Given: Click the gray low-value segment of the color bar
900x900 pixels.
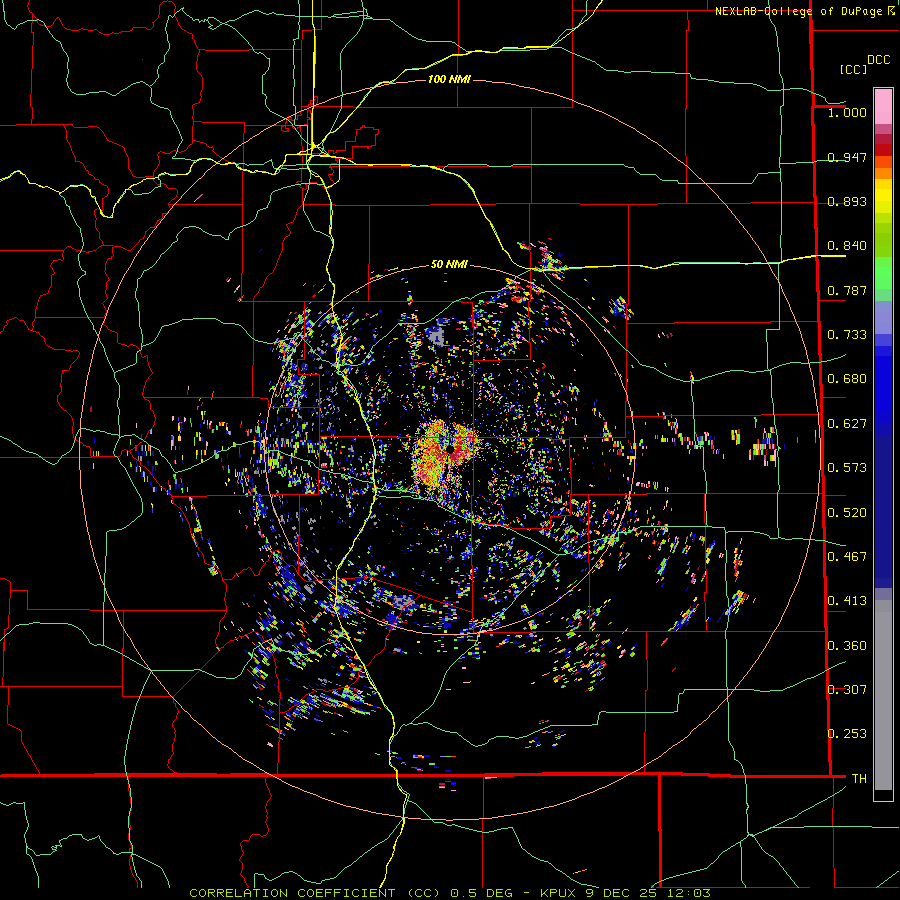Looking at the screenshot, I should coord(883,695).
